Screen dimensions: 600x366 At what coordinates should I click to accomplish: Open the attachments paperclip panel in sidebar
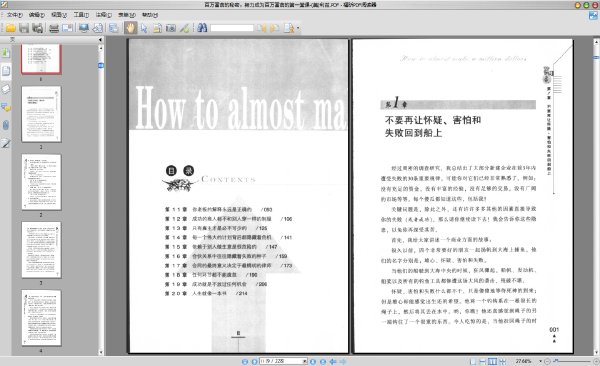click(5, 125)
